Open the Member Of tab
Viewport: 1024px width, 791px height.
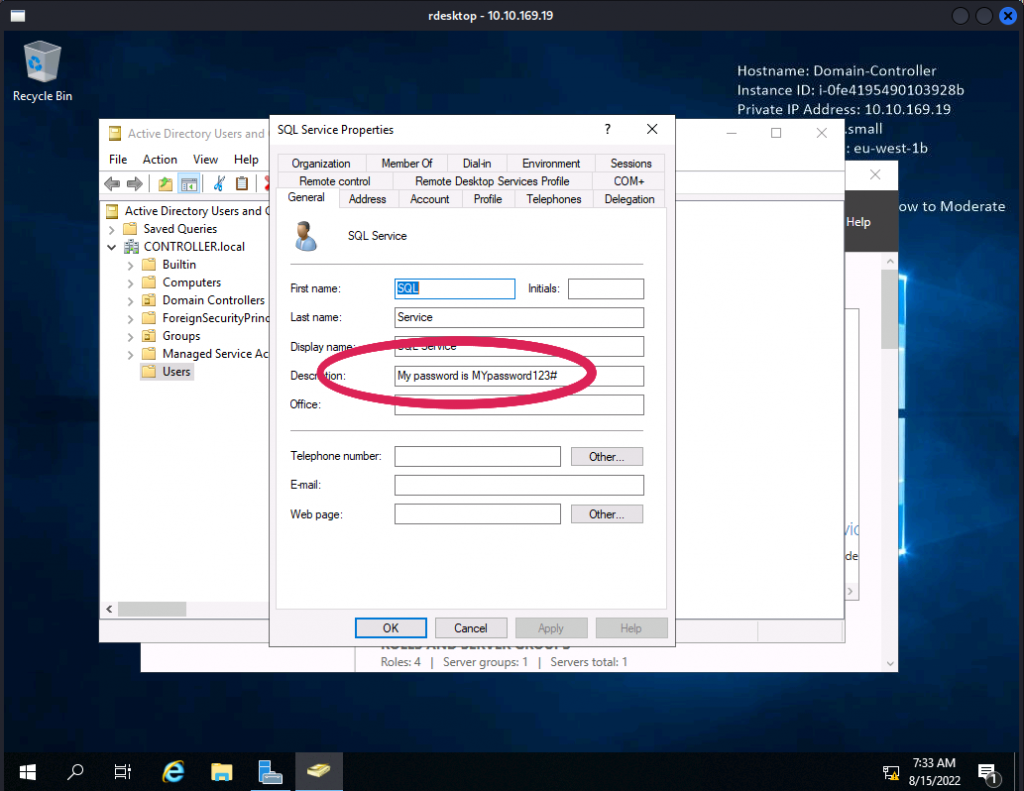[x=406, y=163]
